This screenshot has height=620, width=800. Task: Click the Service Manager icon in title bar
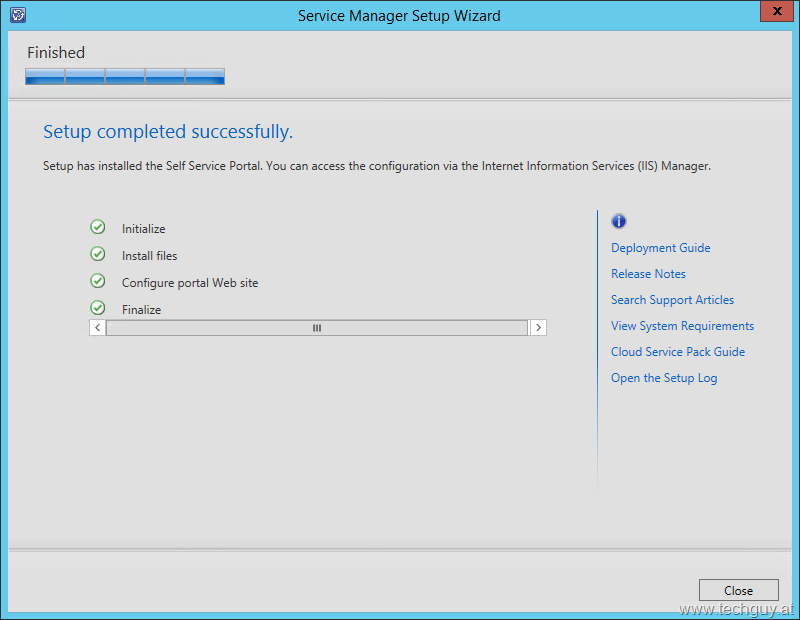(x=18, y=15)
